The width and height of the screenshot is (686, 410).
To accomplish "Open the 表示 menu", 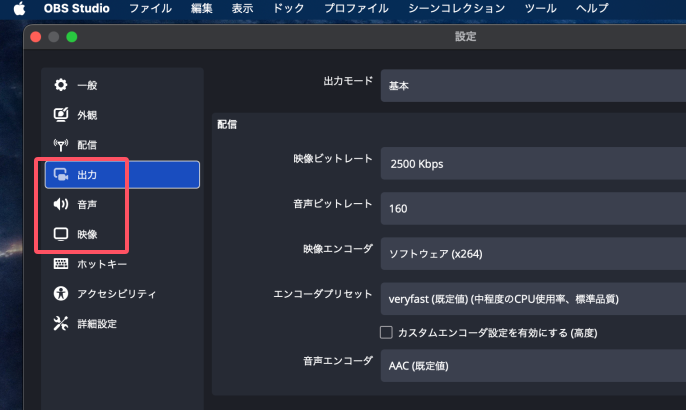I will click(x=242, y=8).
